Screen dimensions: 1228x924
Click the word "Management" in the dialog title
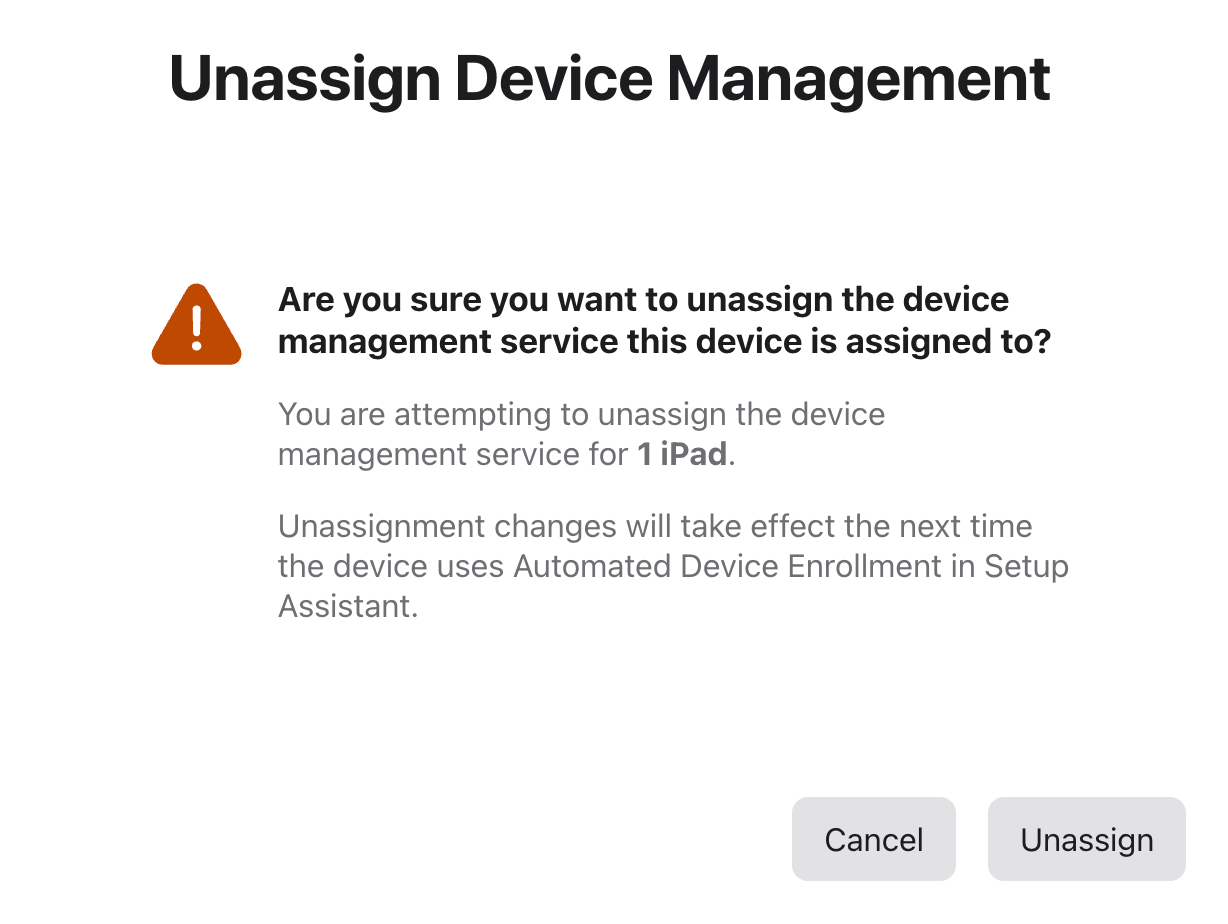coord(859,78)
